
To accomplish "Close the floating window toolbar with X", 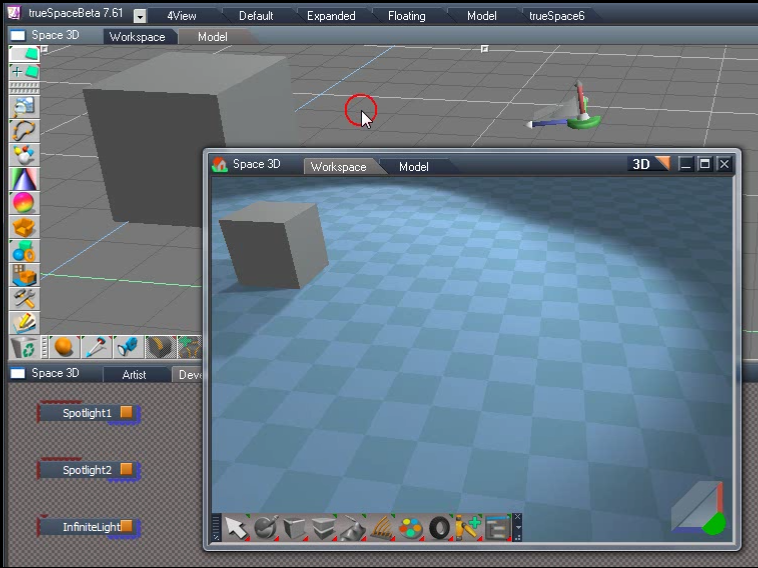I will pos(517,517).
